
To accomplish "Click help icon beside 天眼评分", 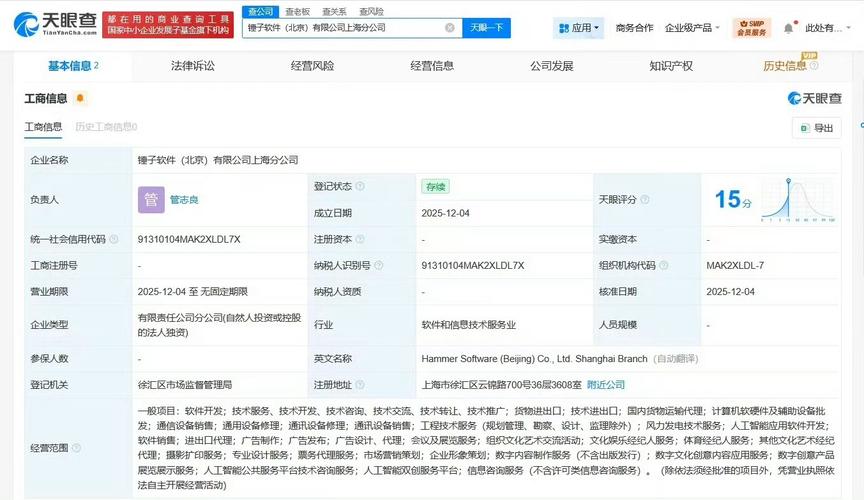I will [x=645, y=200].
